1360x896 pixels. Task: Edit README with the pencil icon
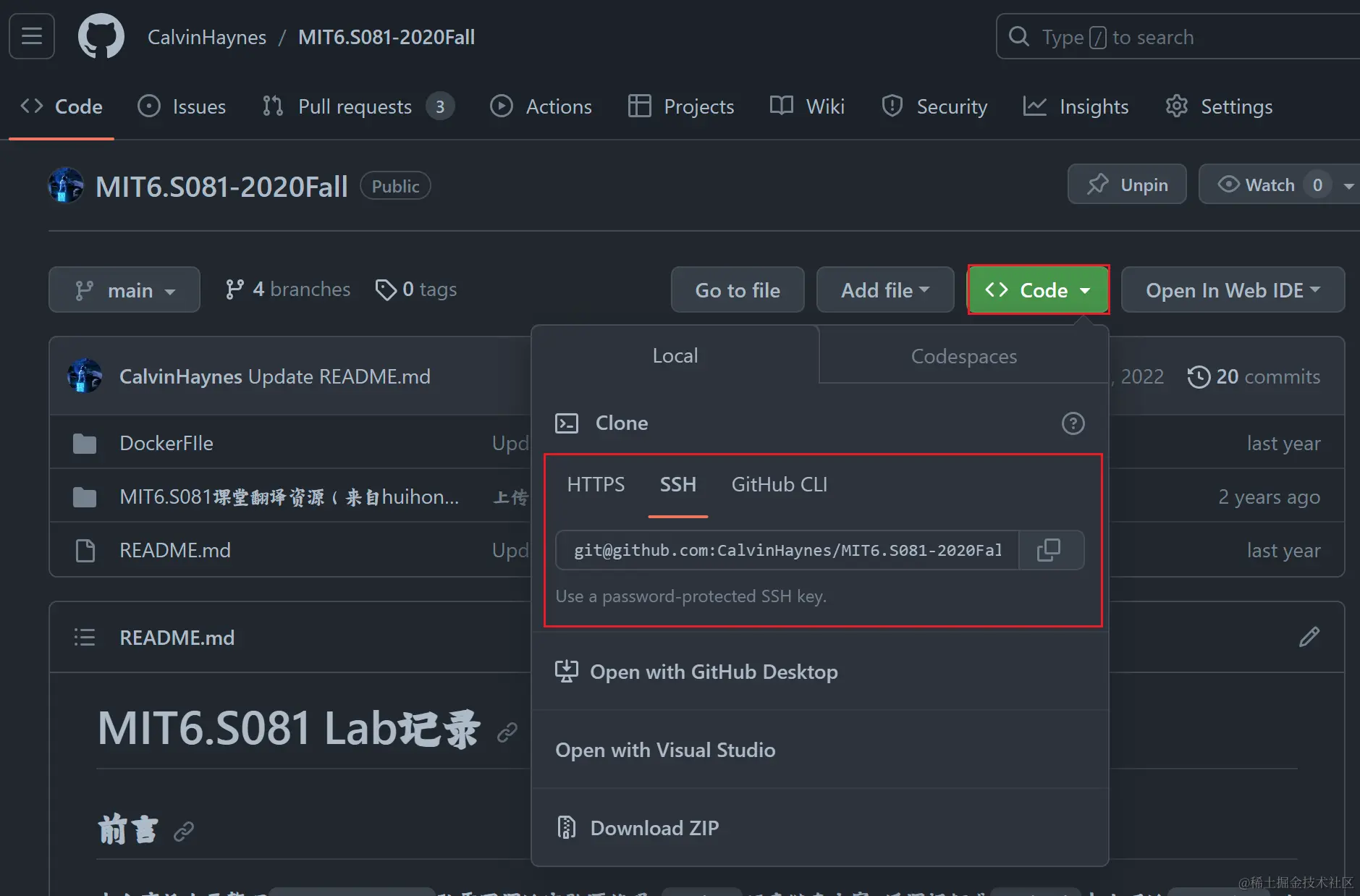(1309, 637)
